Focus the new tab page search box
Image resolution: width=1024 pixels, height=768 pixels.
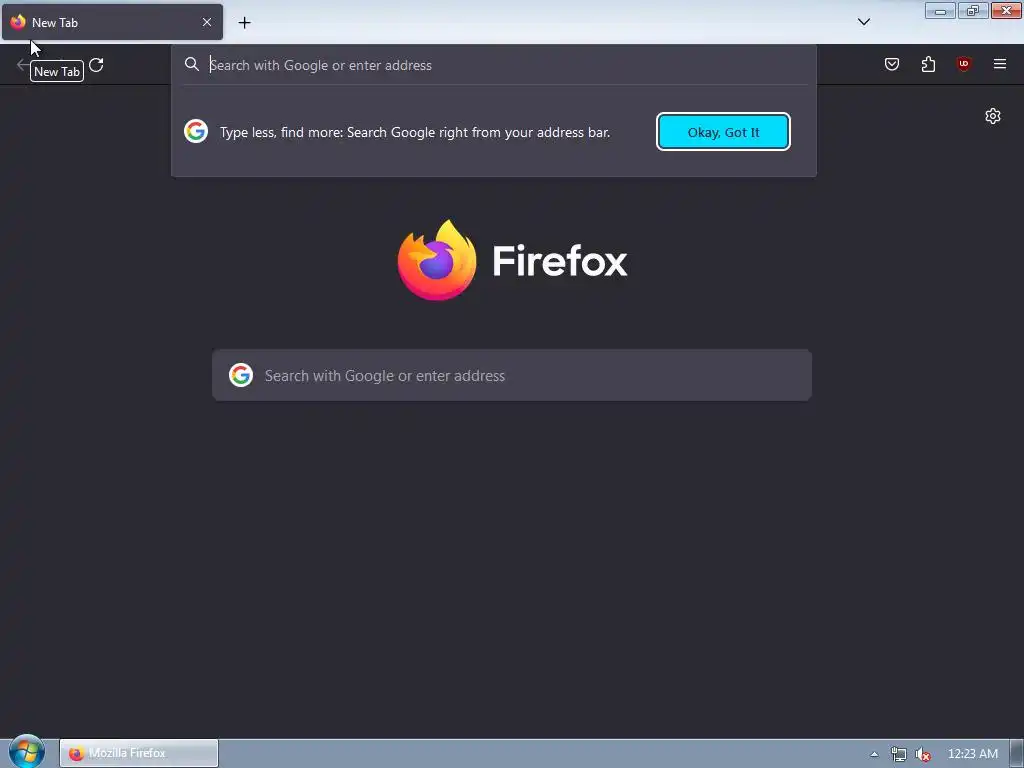coord(512,376)
